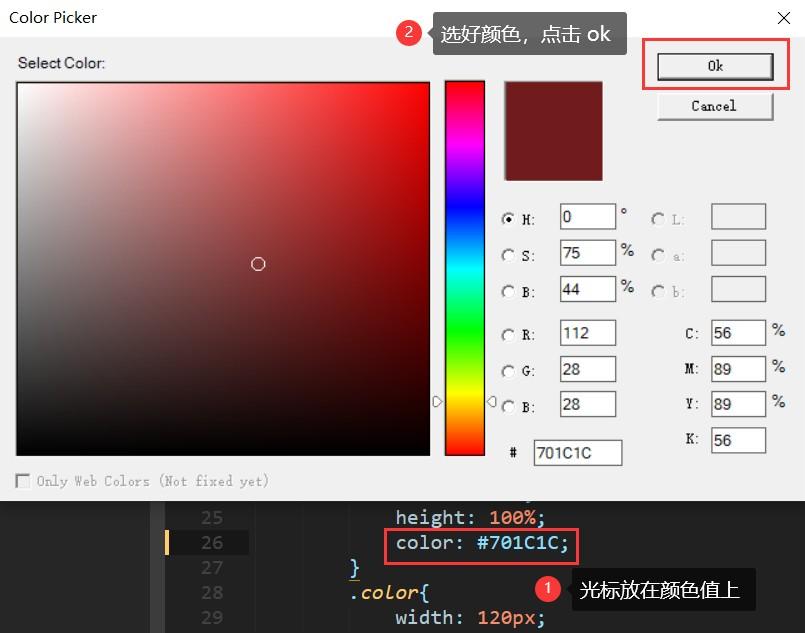Click the C percentage input field

pyautogui.click(x=737, y=332)
